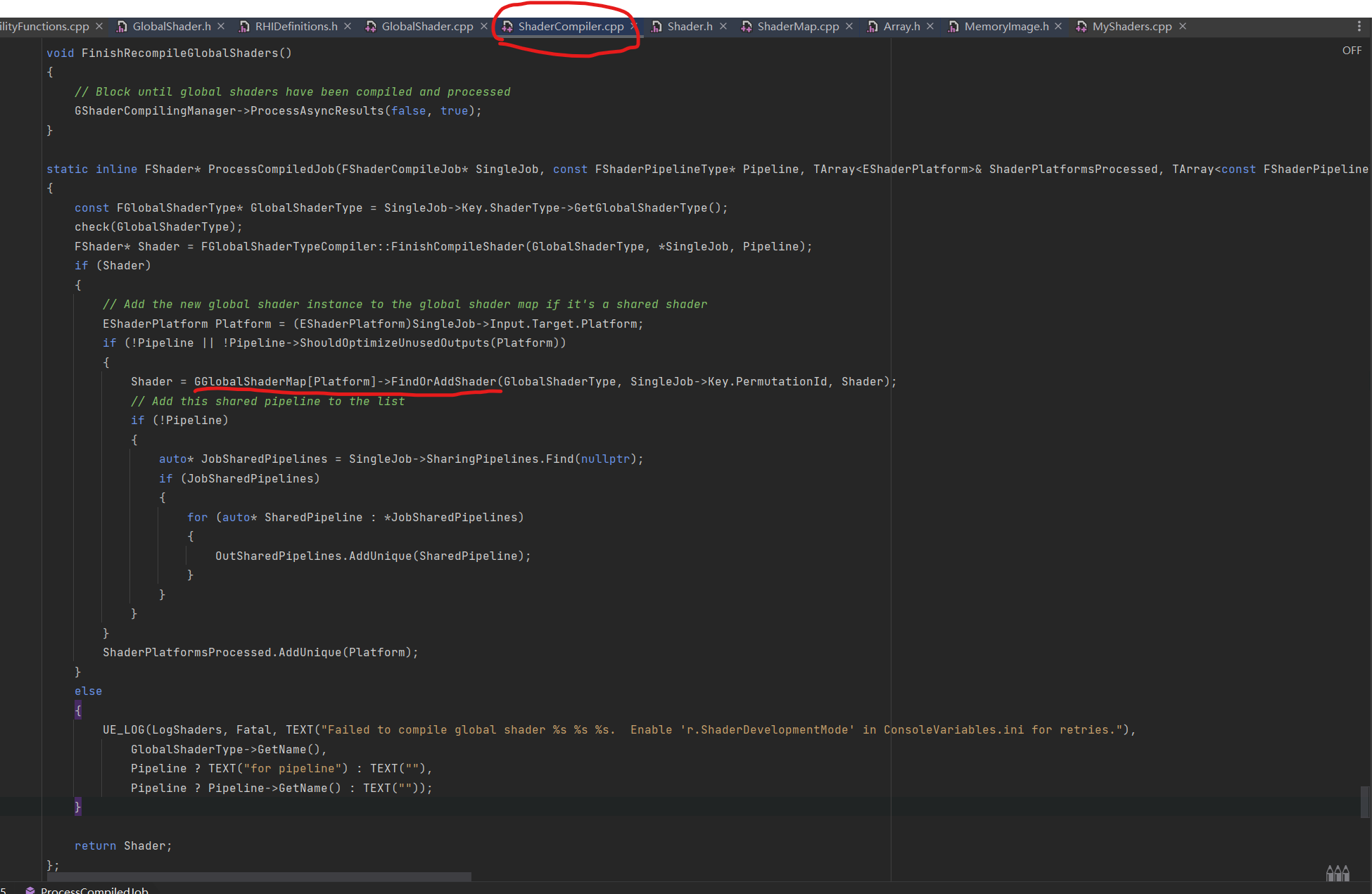Click the Array.h file icon
This screenshot has height=894, width=1372.
pyautogui.click(x=872, y=26)
